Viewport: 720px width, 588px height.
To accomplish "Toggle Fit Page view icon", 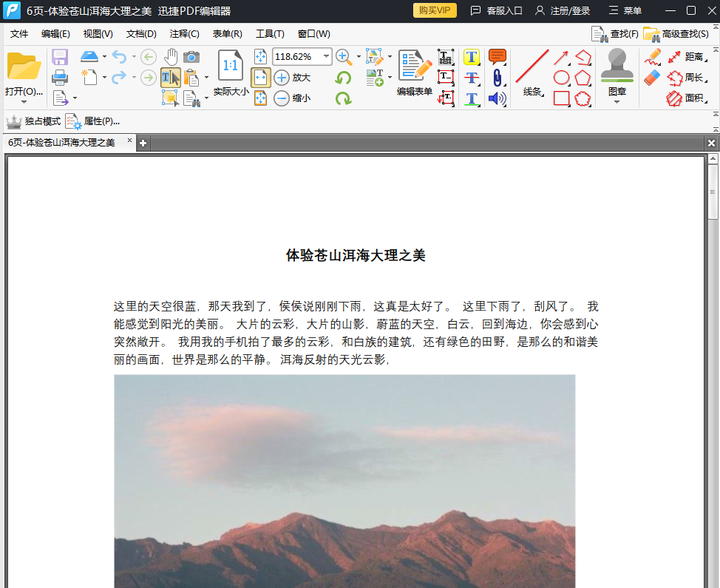I will (260, 56).
